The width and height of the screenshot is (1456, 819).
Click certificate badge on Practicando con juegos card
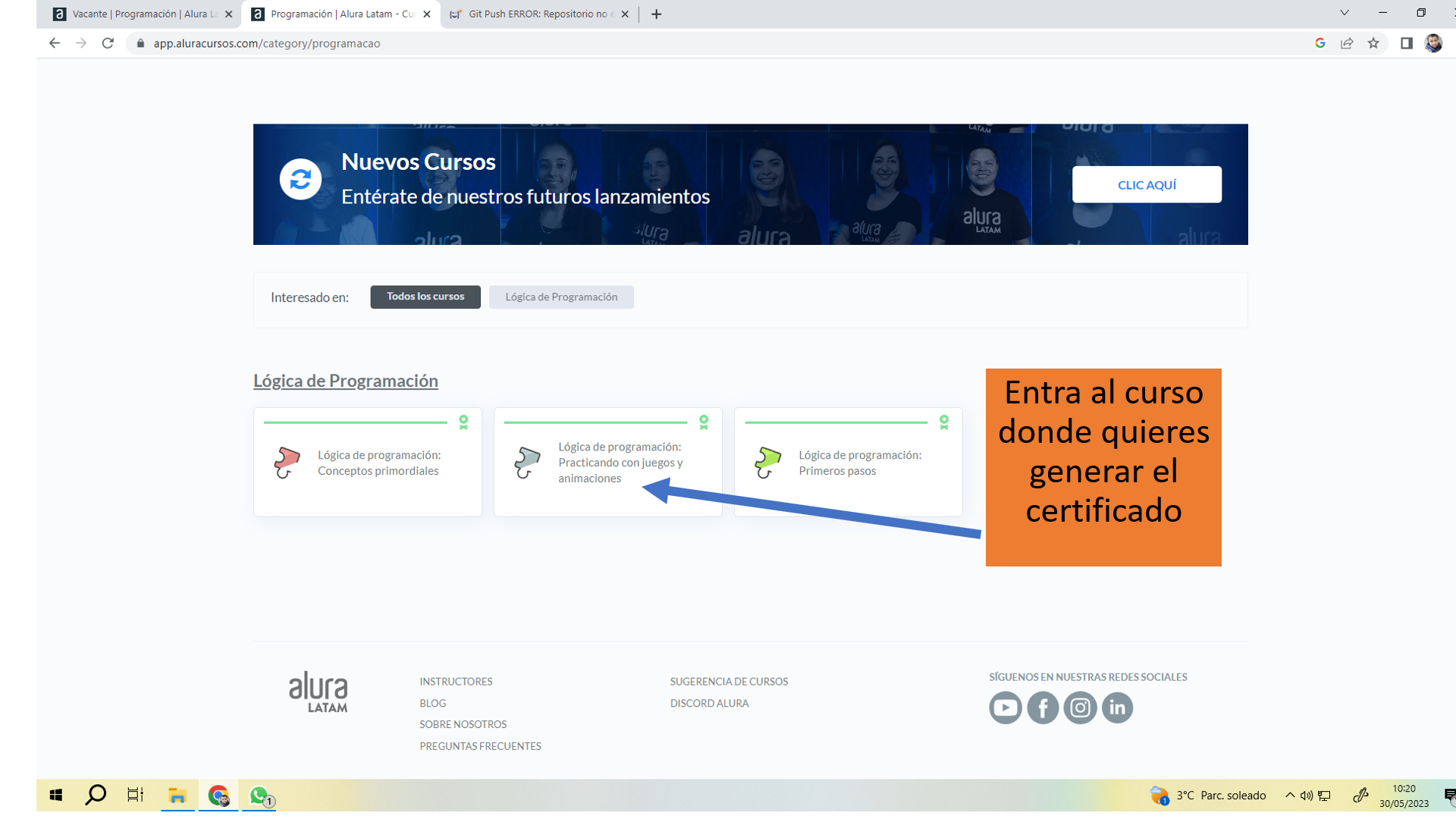point(704,422)
